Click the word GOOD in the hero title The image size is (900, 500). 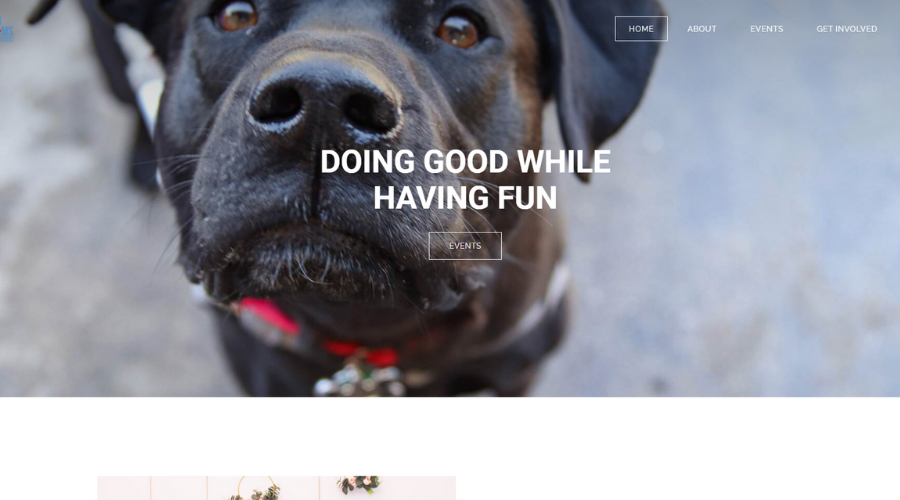[x=465, y=162]
